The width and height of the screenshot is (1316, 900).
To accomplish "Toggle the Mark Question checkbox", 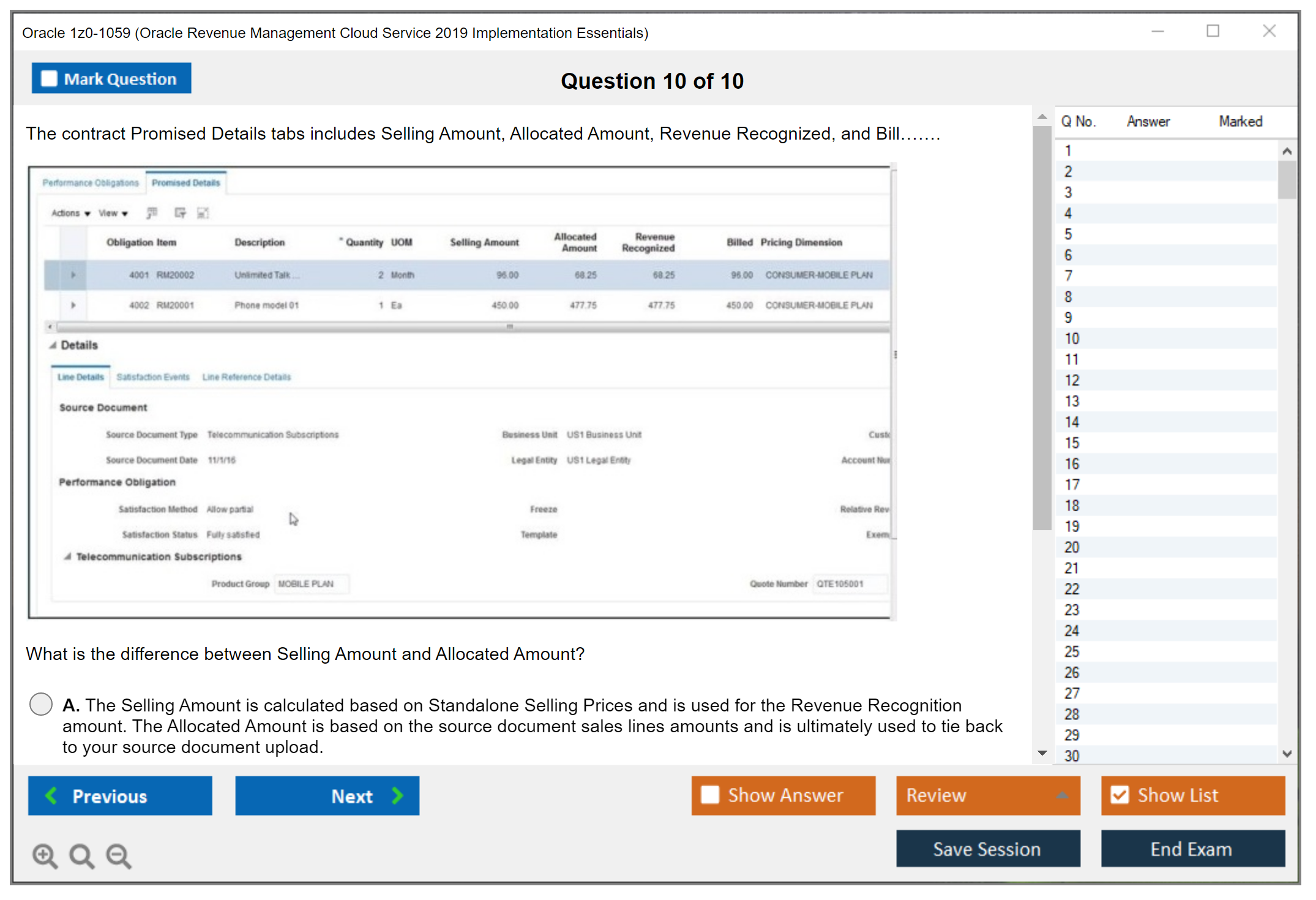I will pos(49,78).
